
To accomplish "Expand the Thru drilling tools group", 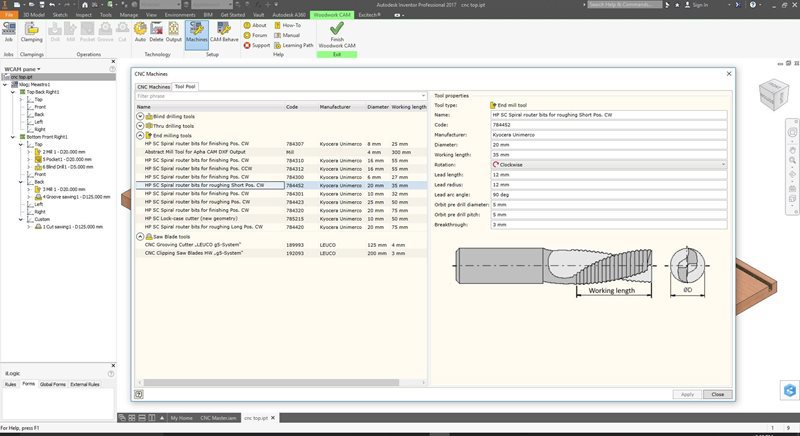I will (140, 125).
